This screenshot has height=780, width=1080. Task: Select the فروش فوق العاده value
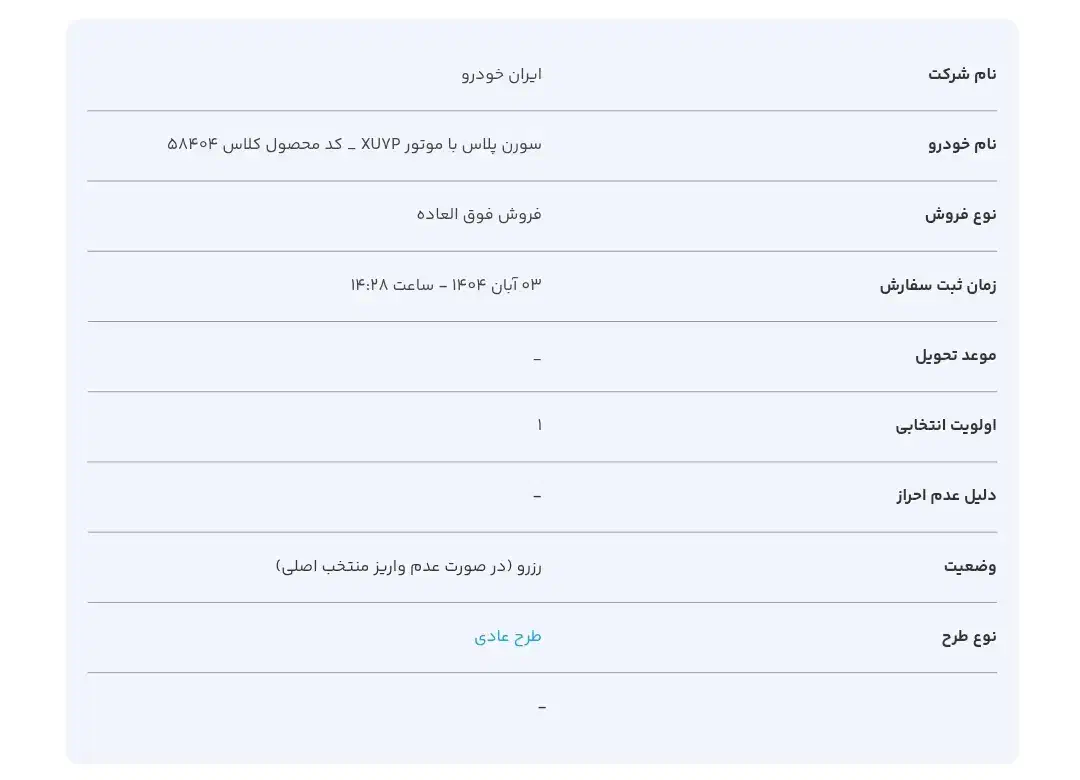click(x=478, y=214)
